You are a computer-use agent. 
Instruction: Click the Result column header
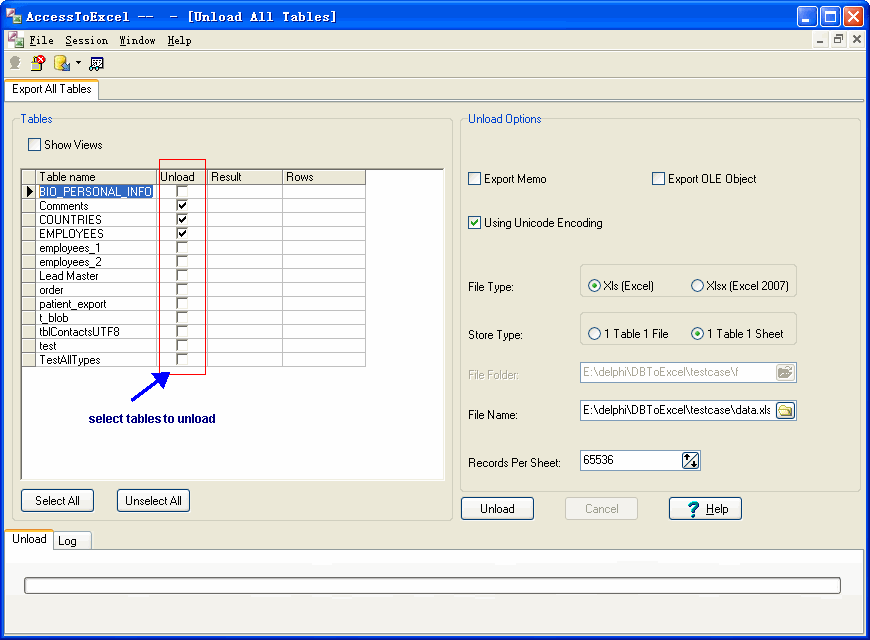point(245,177)
